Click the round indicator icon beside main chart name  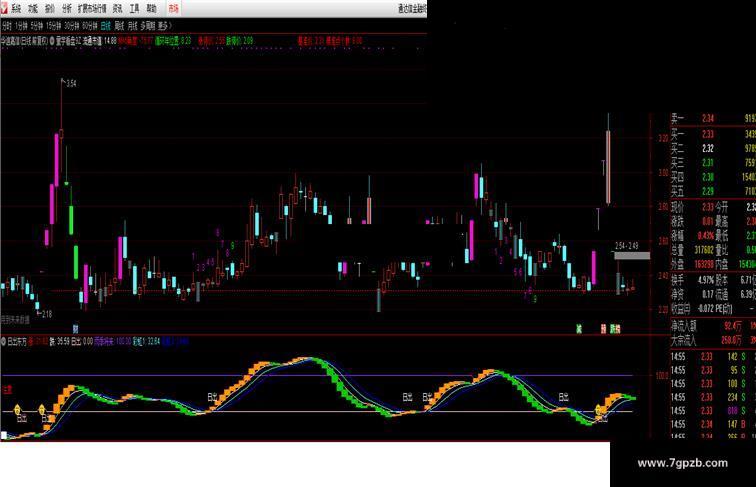pos(52,41)
